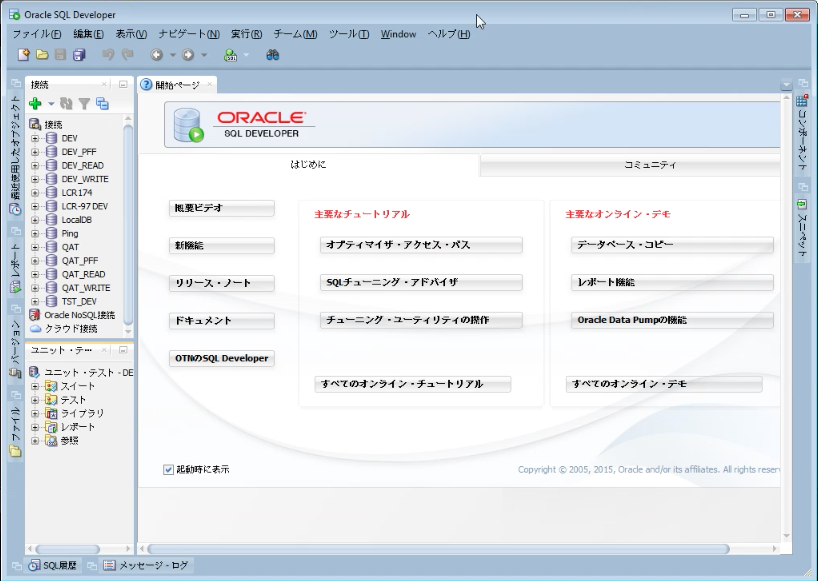Open the ヘルプ(H) menu
The height and width of the screenshot is (581, 818).
(x=449, y=34)
